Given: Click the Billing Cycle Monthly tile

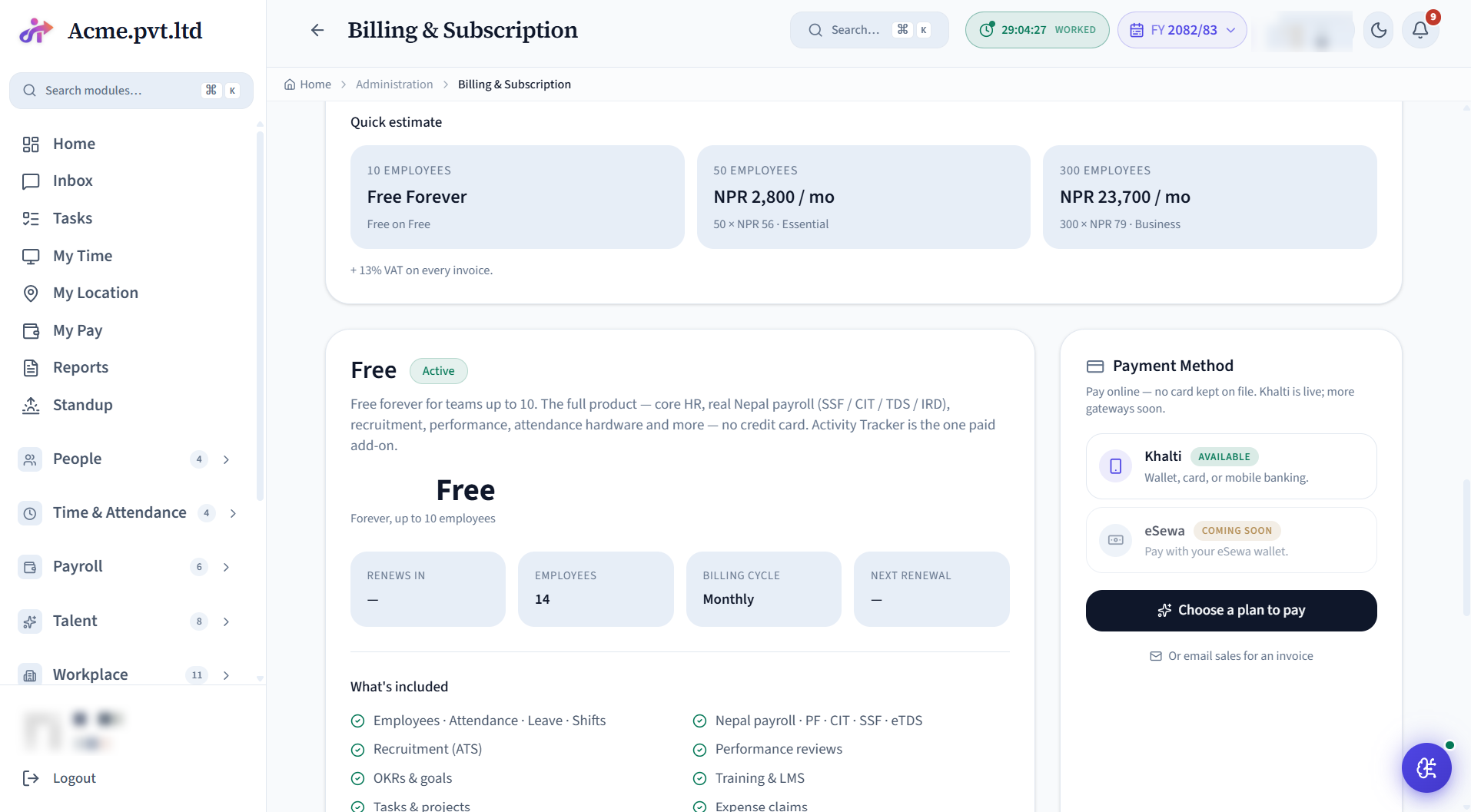Looking at the screenshot, I should (764, 589).
